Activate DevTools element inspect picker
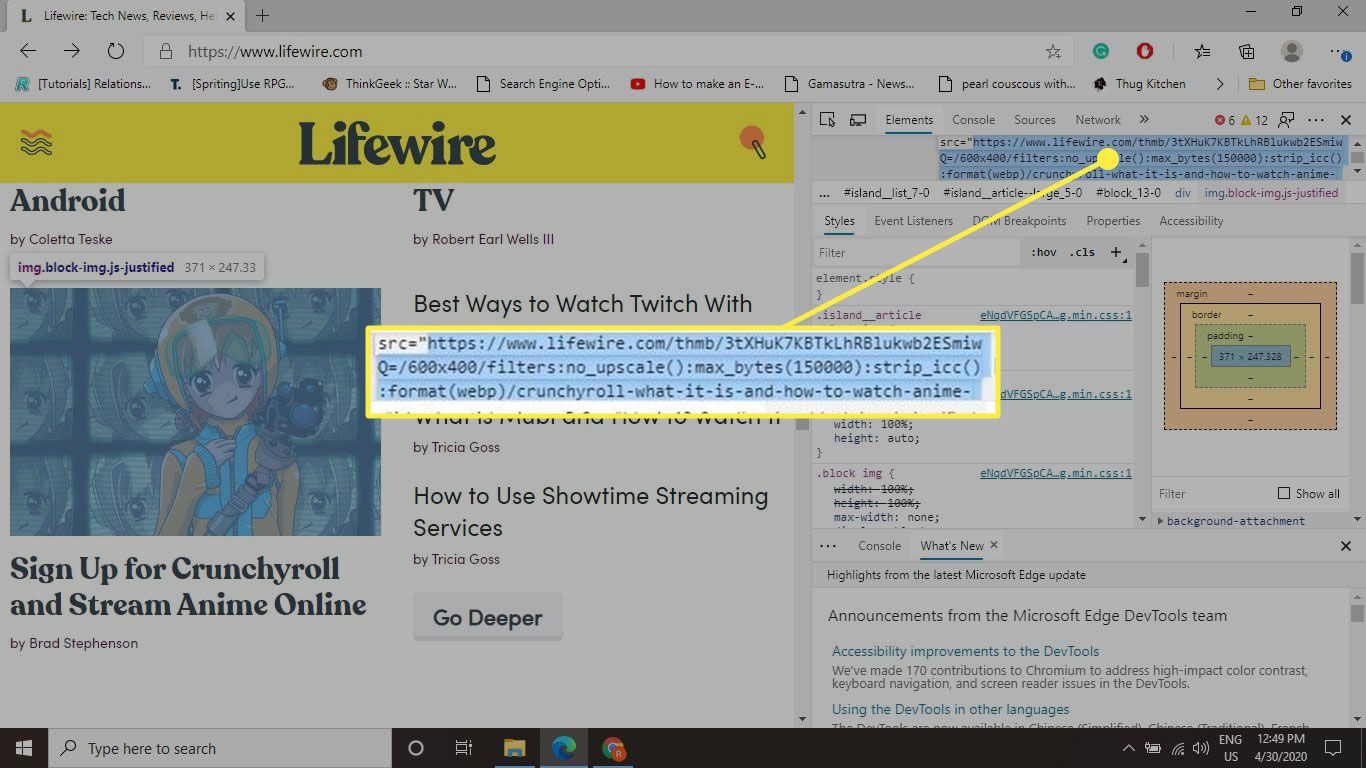This screenshot has width=1366, height=768. point(827,120)
